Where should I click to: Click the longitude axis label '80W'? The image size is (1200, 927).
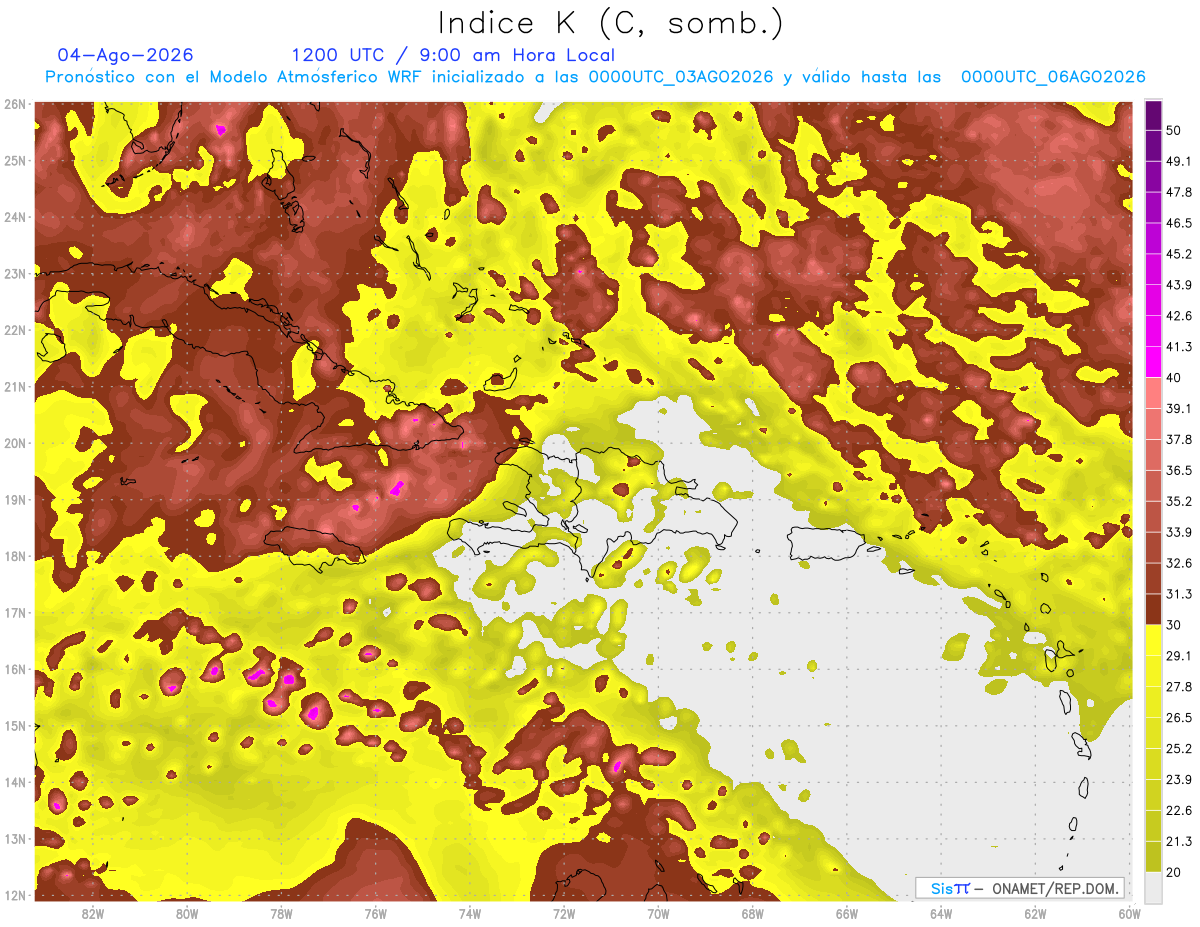186,913
